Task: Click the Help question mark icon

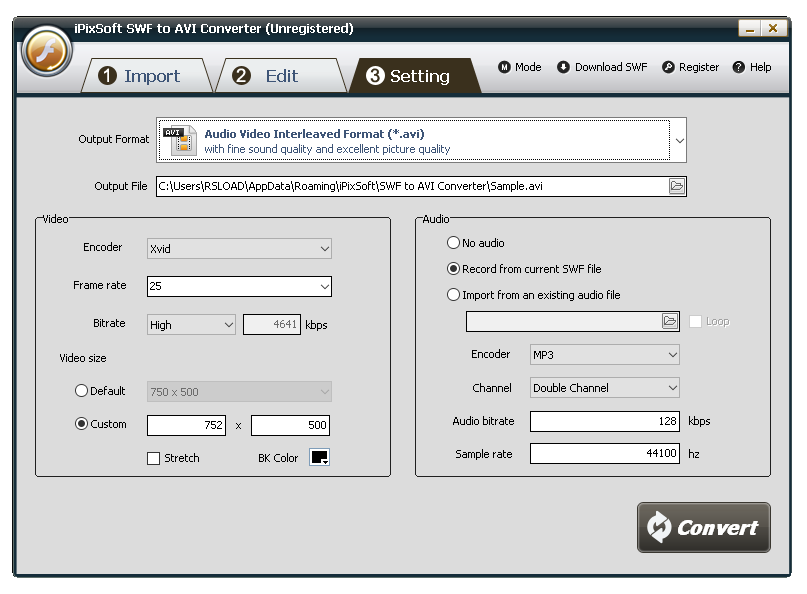Action: click(x=739, y=67)
